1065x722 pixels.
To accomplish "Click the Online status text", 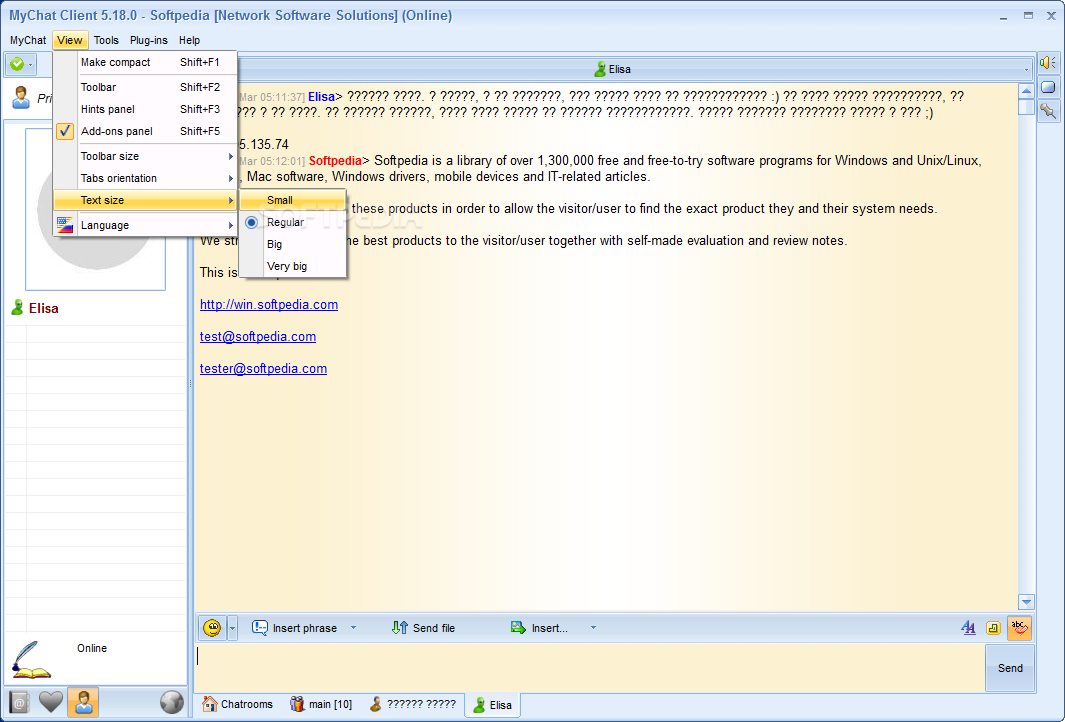I will click(x=92, y=648).
